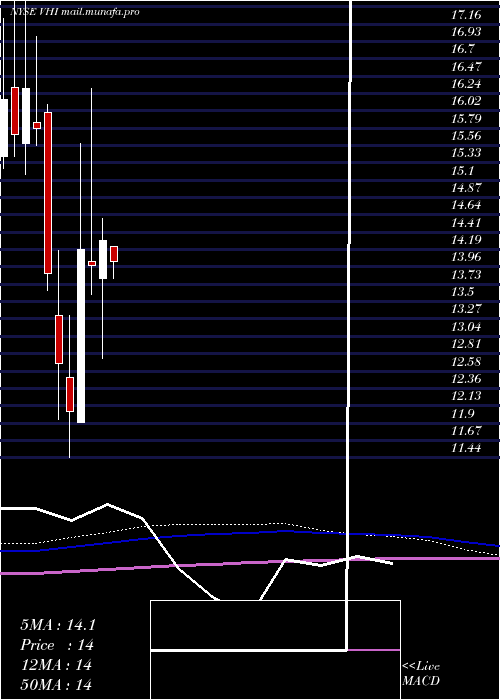Select the small red candle near 15.79
The image size is (500, 700).
[37, 125]
